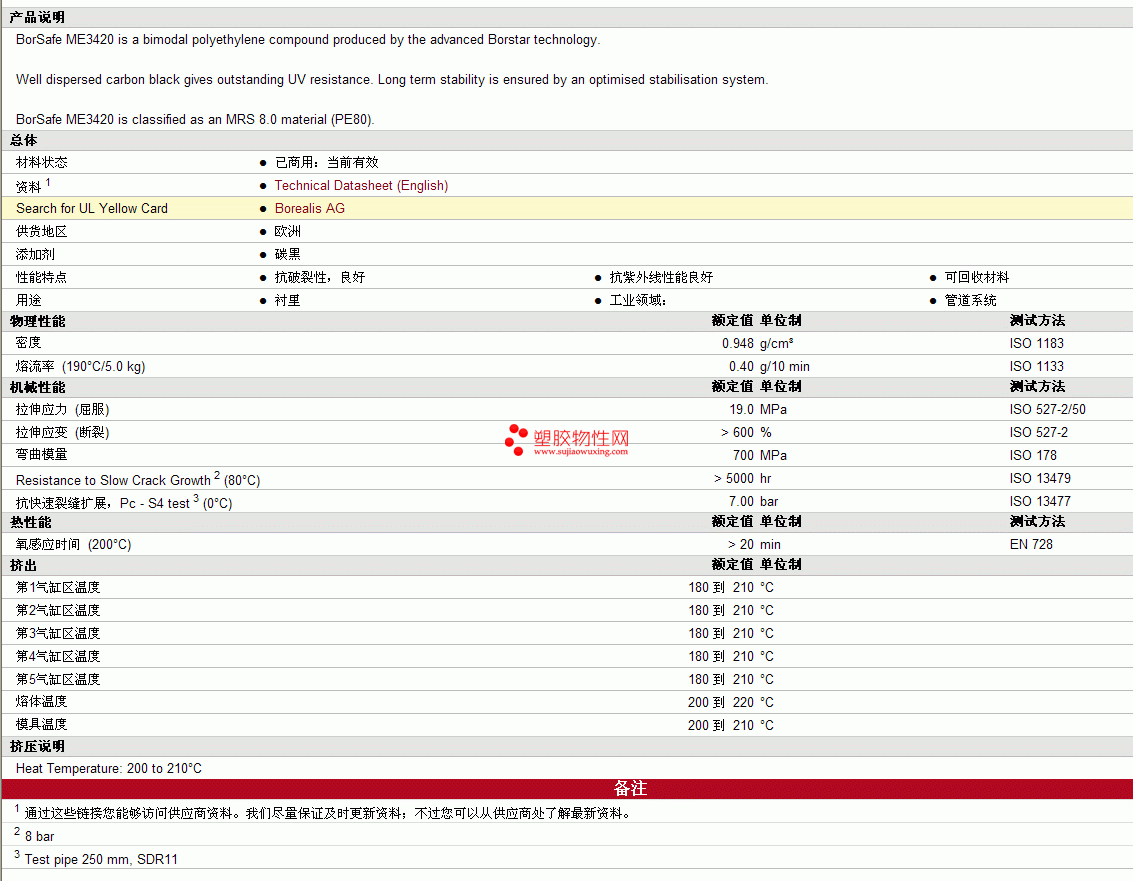The image size is (1133, 881).
Task: Click the feature 可回收材料
Action: (977, 278)
